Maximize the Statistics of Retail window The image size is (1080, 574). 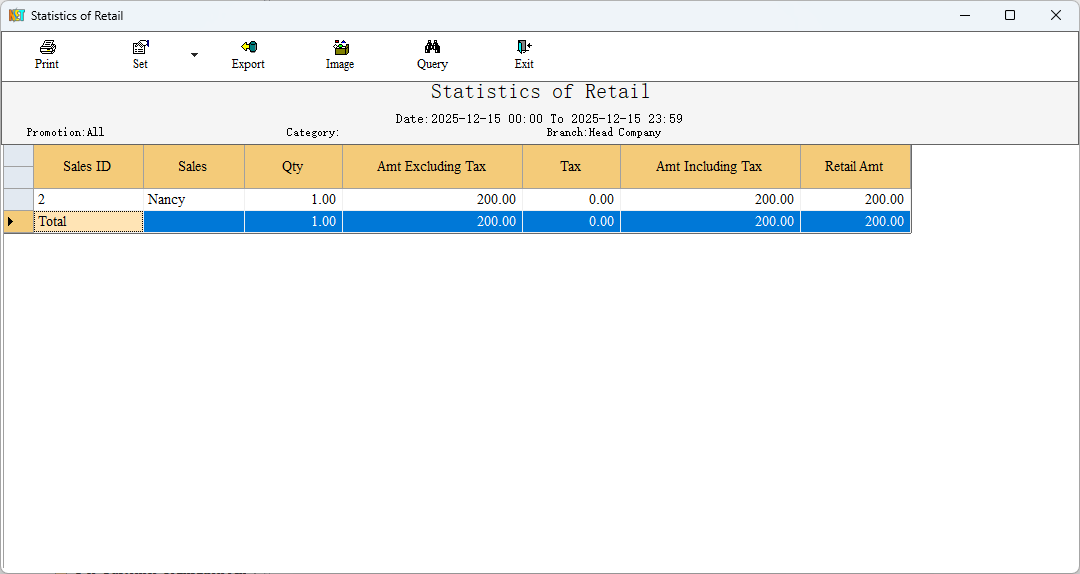click(1010, 16)
